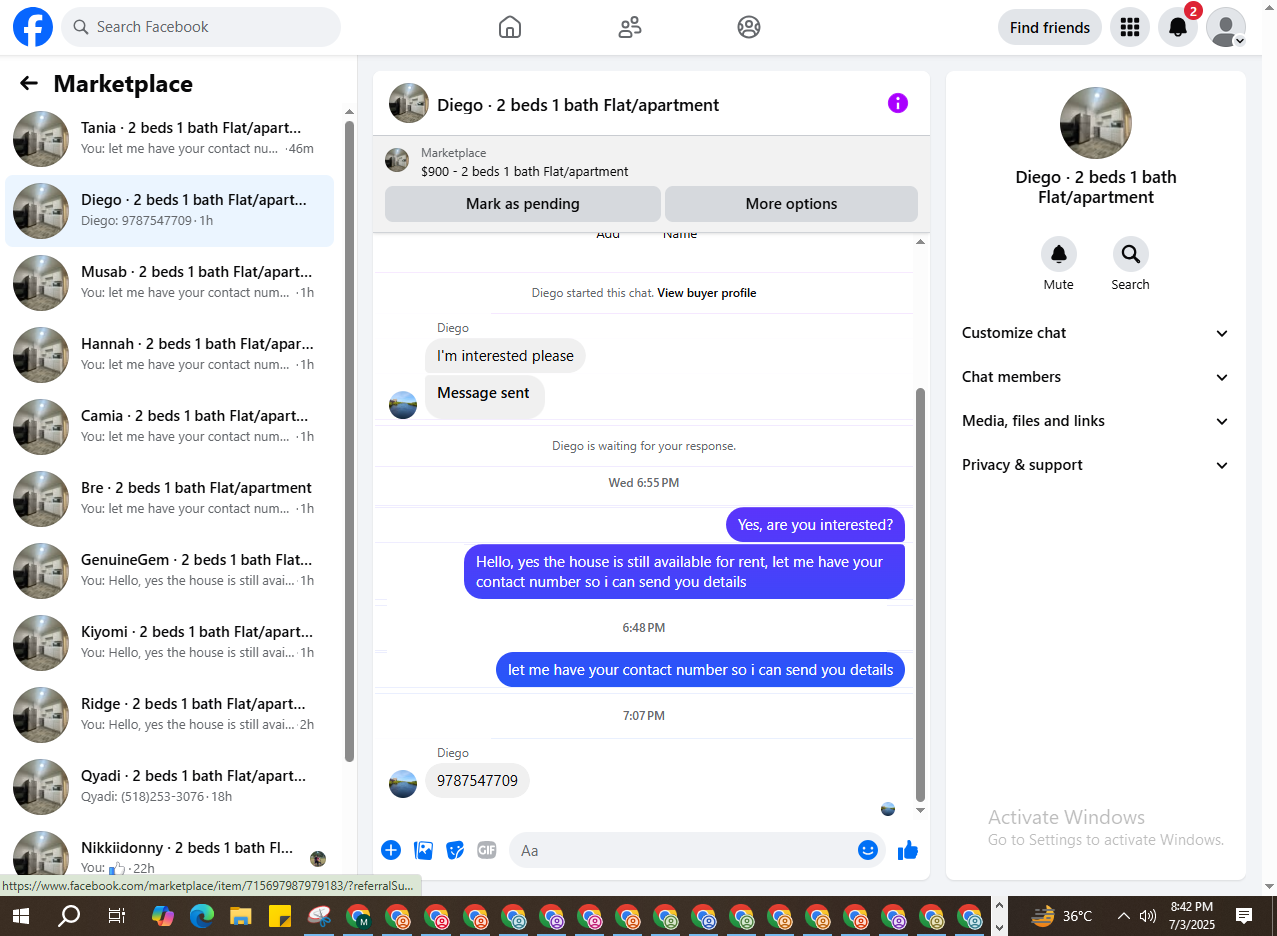
Task: Click the large listing photo in right panel
Action: [x=1096, y=123]
